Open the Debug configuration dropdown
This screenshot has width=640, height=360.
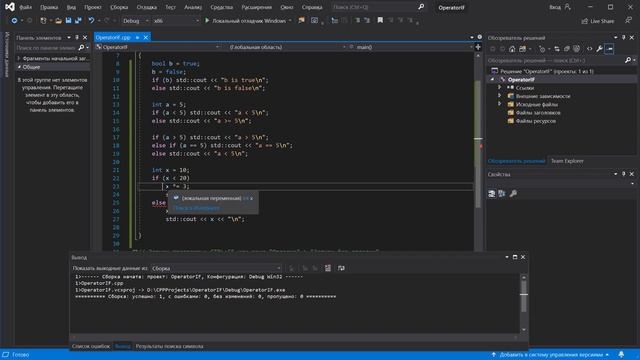pyautogui.click(x=136, y=20)
